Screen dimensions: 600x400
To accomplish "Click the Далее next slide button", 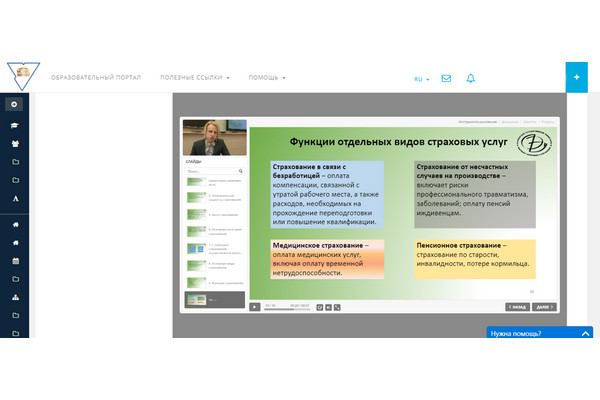I will [x=545, y=307].
